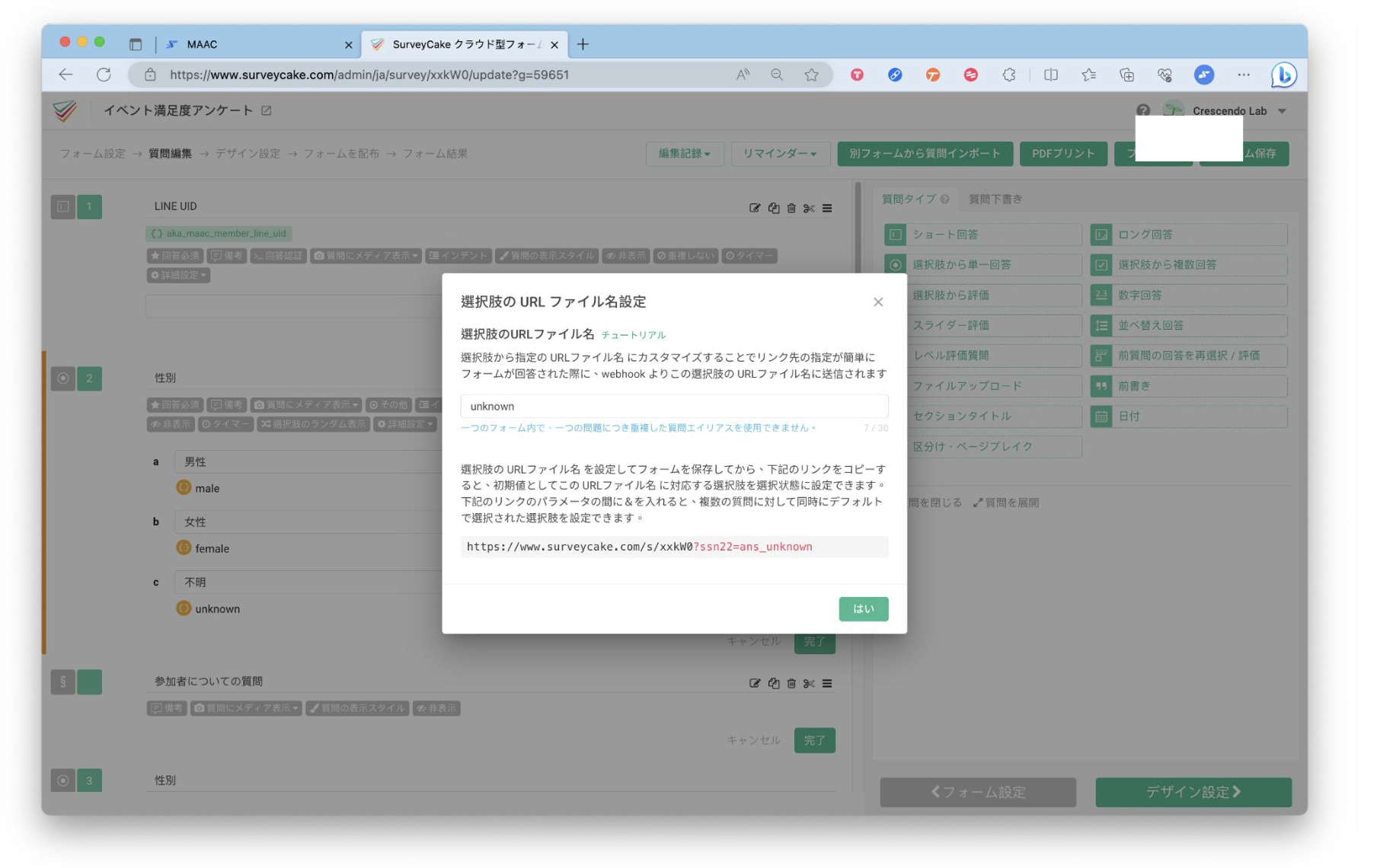
Task: Switch to the MAAC browser tab
Action: pos(257,44)
